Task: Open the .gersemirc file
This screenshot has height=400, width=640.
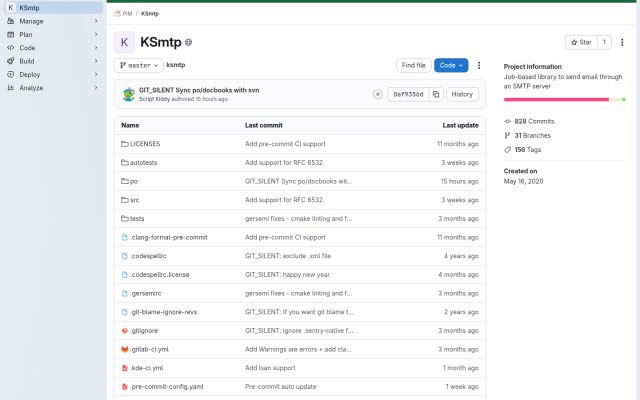Action: click(x=146, y=293)
